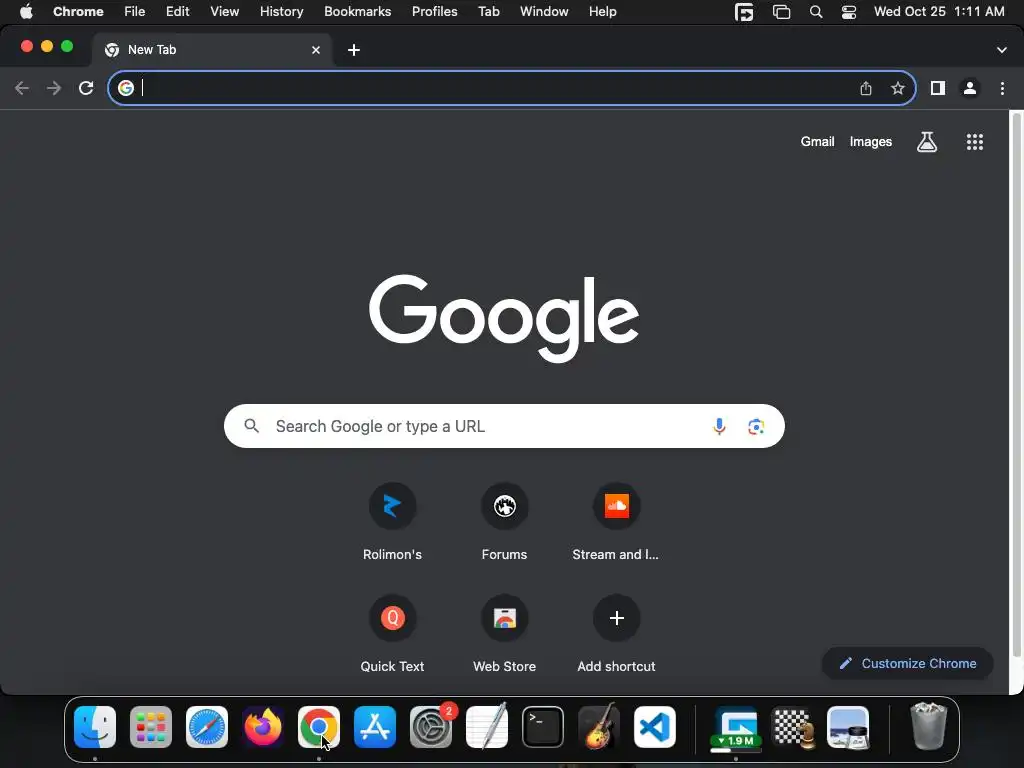Open Finder from the Dock
This screenshot has height=768, width=1024.
(95, 727)
